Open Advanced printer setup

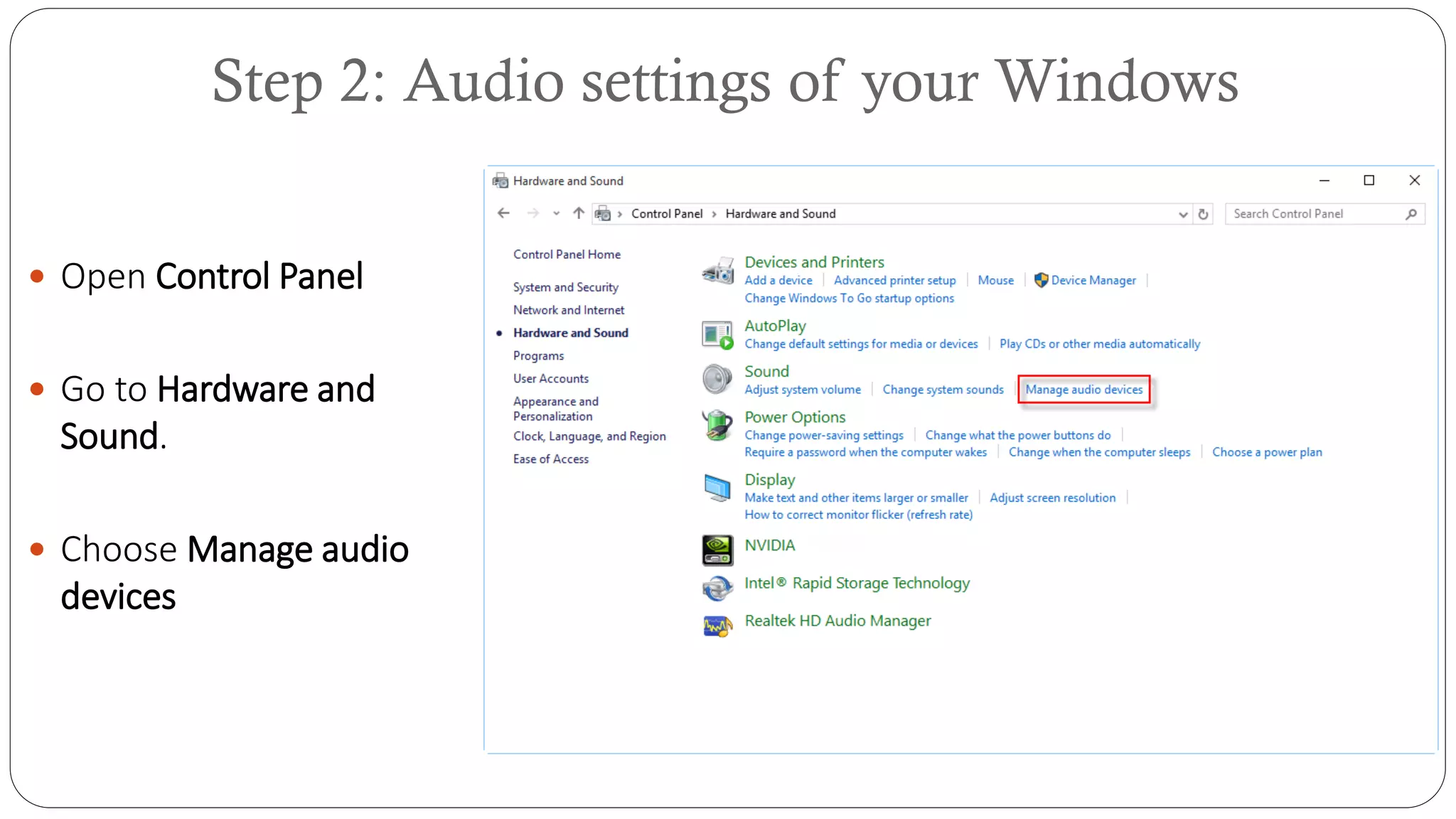point(894,281)
